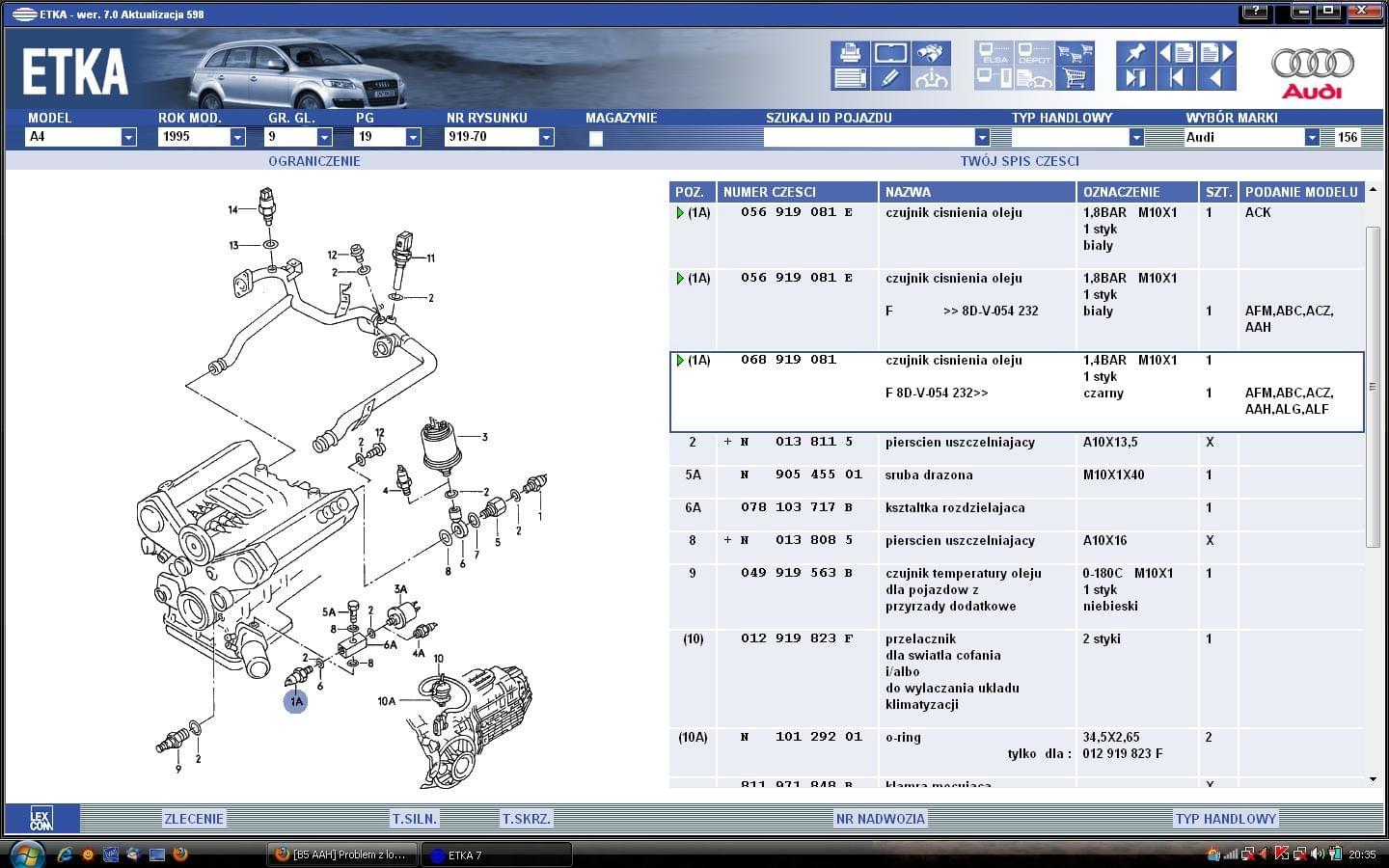Click the ZLECENIE bottom bar button
1389x868 pixels.
coord(194,819)
